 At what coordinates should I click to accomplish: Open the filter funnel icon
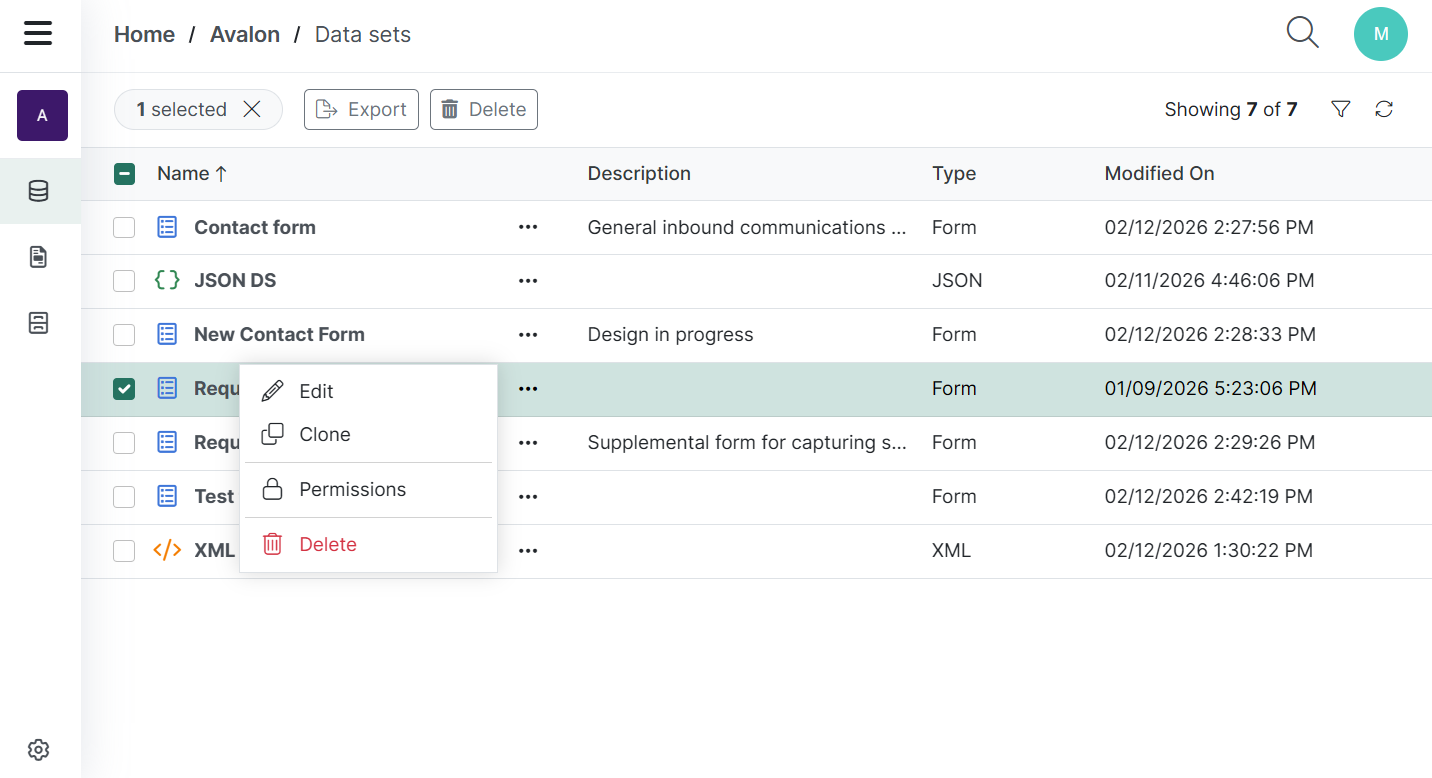point(1341,110)
